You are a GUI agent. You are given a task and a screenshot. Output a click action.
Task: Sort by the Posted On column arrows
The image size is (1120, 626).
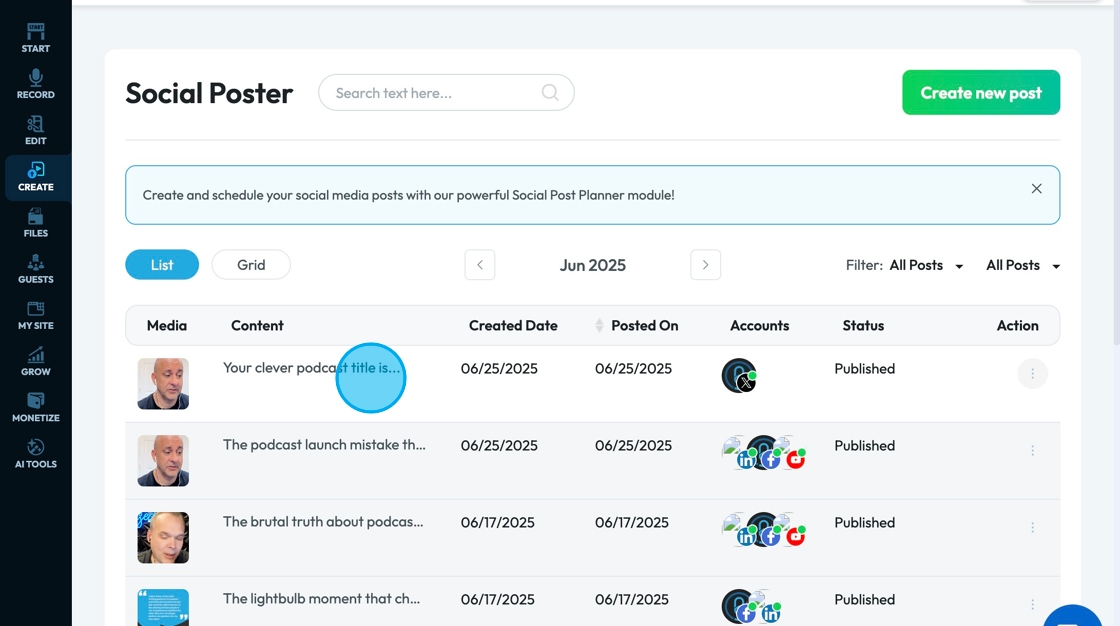[x=599, y=326]
